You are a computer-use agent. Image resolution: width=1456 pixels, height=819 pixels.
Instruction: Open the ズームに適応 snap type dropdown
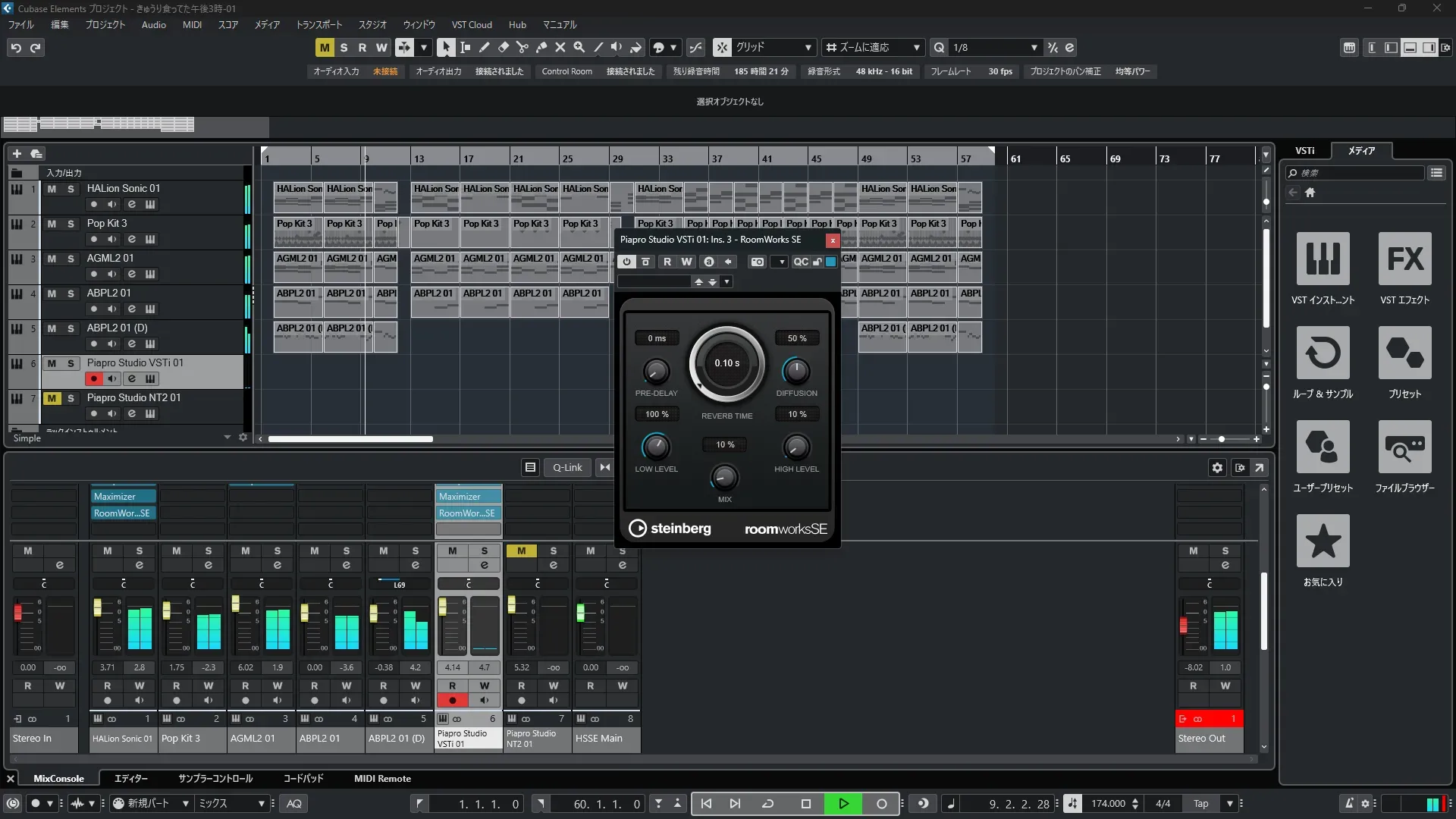[916, 47]
